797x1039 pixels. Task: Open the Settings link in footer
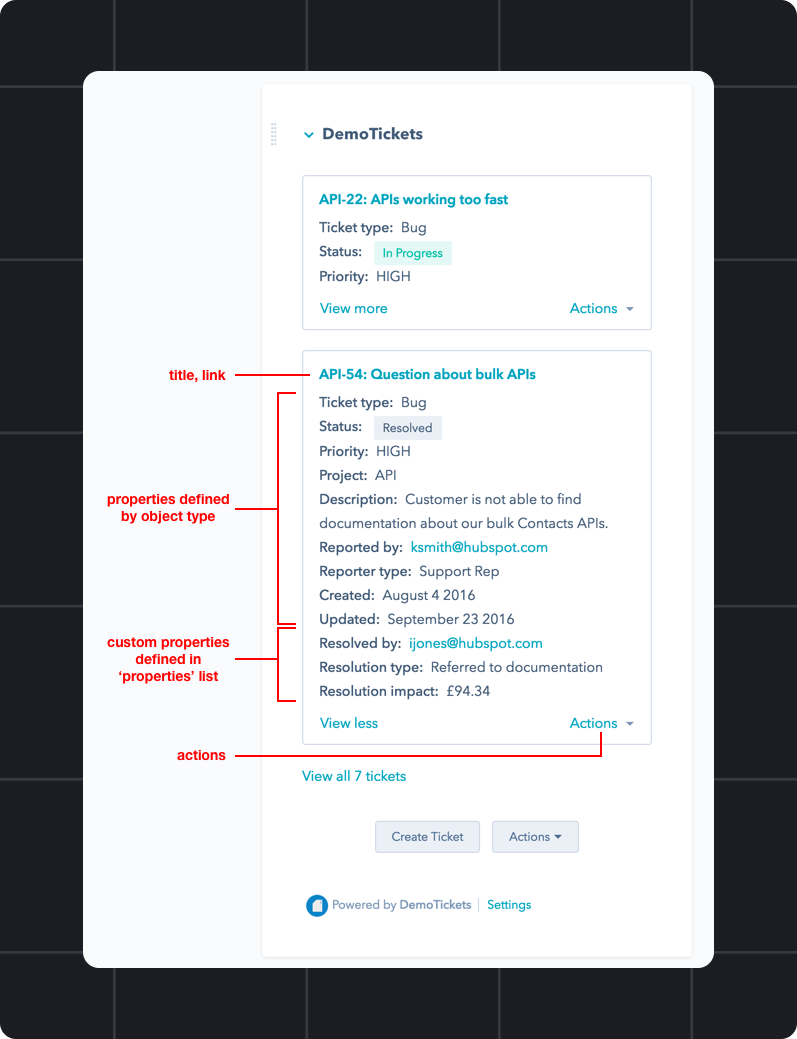point(509,905)
